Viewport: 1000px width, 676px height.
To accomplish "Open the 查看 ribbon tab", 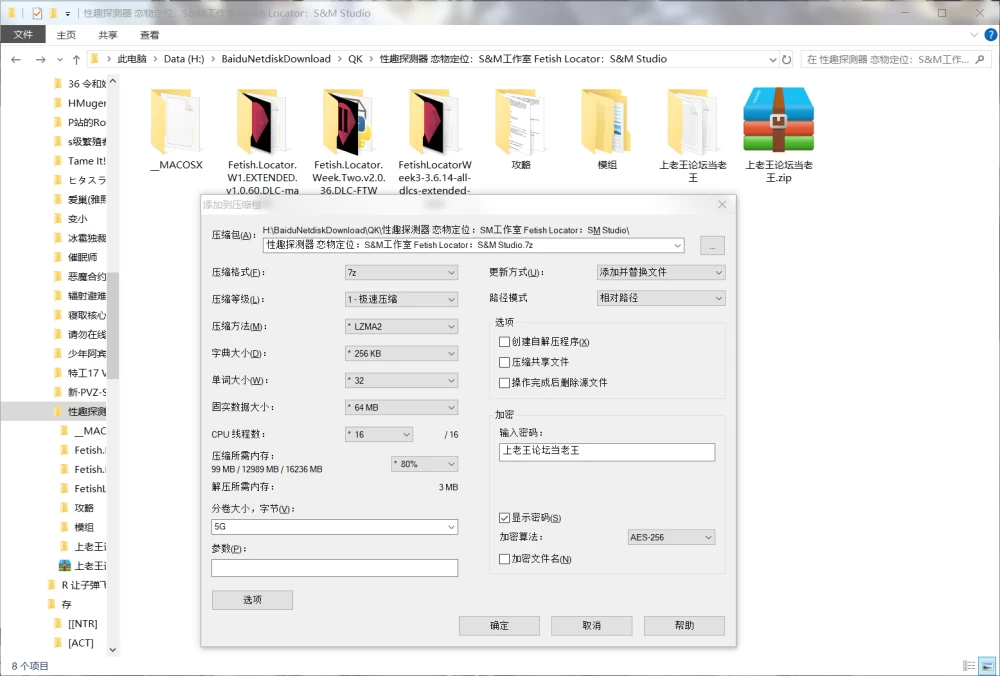I will tap(149, 35).
